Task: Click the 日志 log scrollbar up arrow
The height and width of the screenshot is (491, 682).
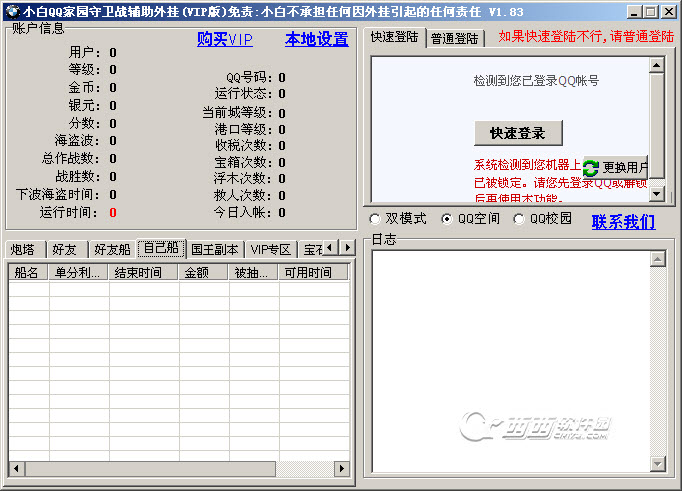Action: pyautogui.click(x=658, y=259)
